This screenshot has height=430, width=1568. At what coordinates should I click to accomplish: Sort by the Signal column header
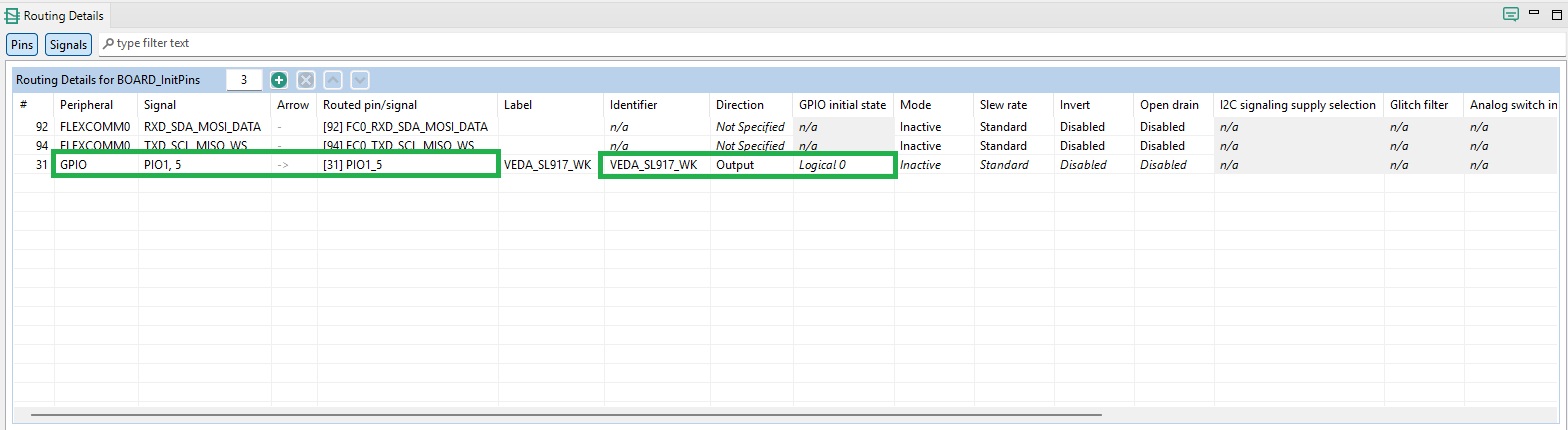(x=205, y=105)
